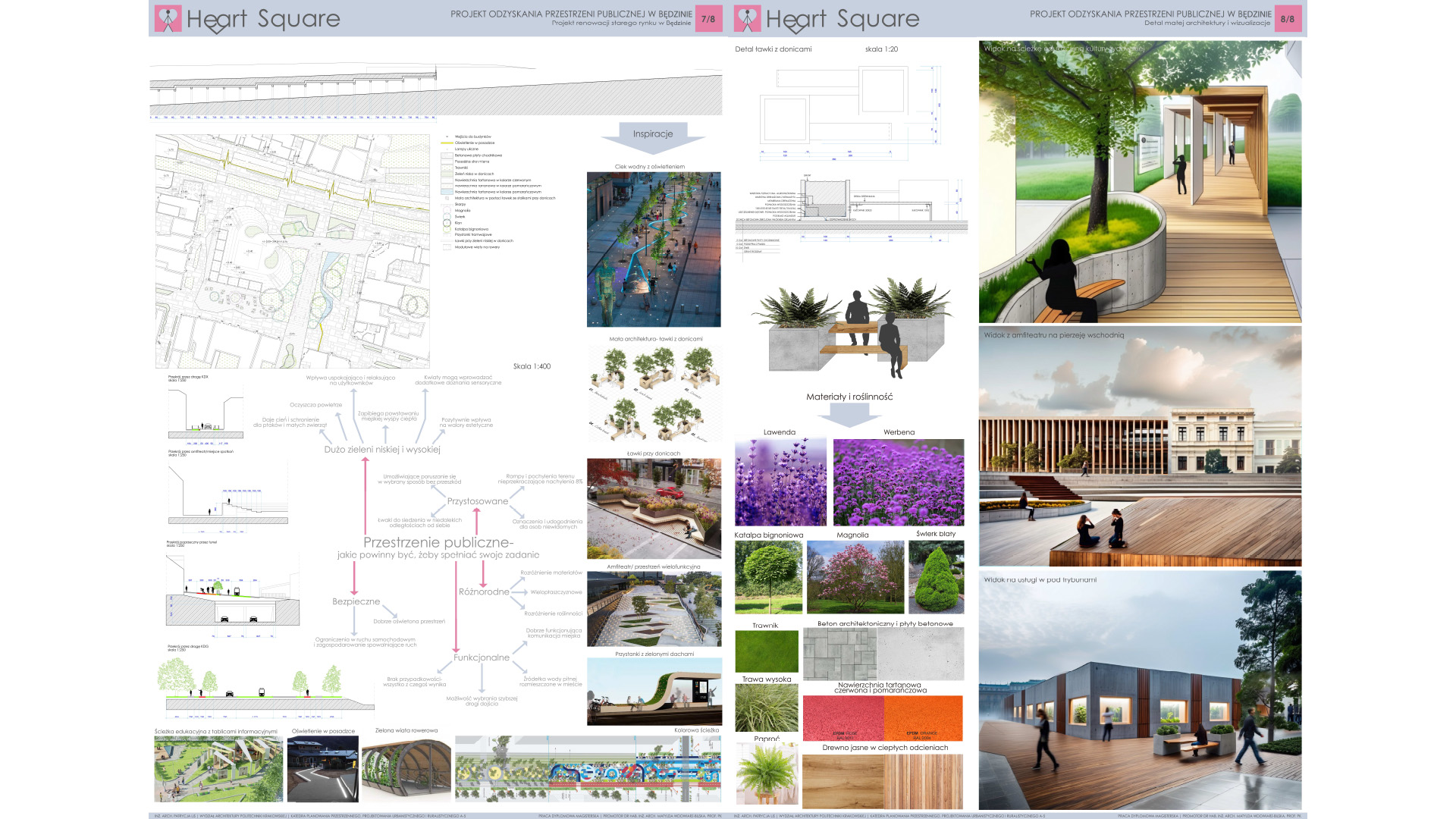Image resolution: width=1456 pixels, height=819 pixels.
Task: Select the red tartan surface swatch
Action: [843, 717]
